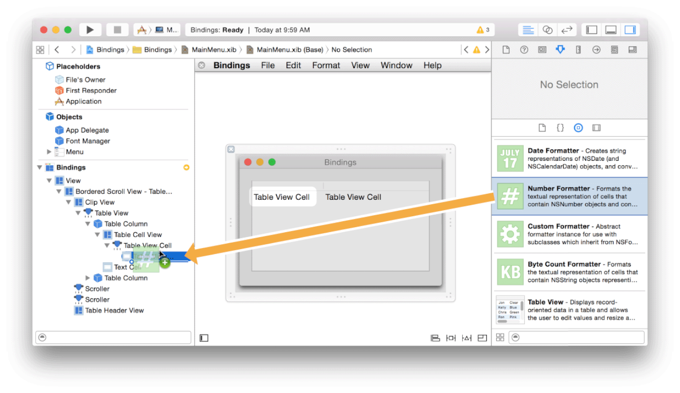This screenshot has width=680, height=393.
Task: Stop the running build
Action: tap(117, 29)
